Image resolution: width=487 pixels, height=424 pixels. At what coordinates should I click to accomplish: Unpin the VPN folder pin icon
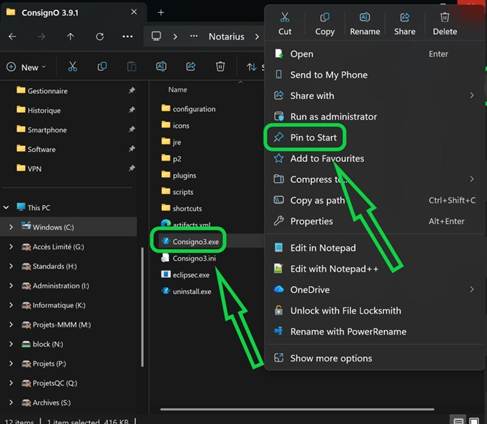[x=132, y=168]
